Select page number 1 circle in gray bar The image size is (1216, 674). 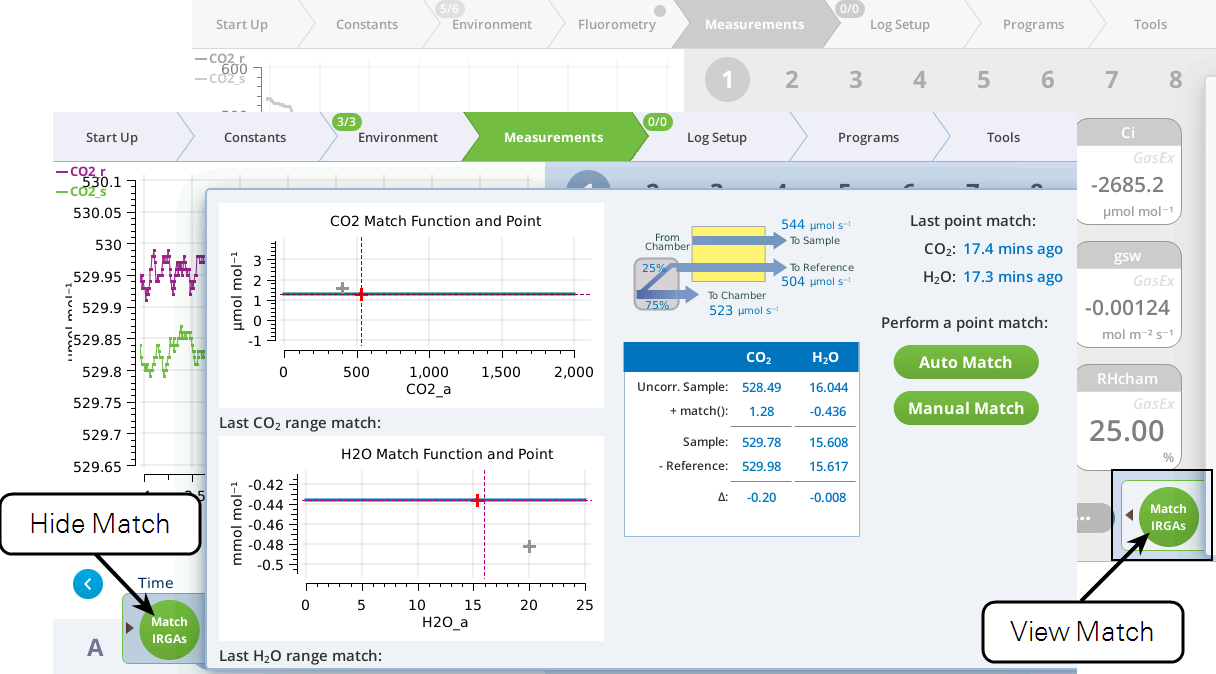727,80
